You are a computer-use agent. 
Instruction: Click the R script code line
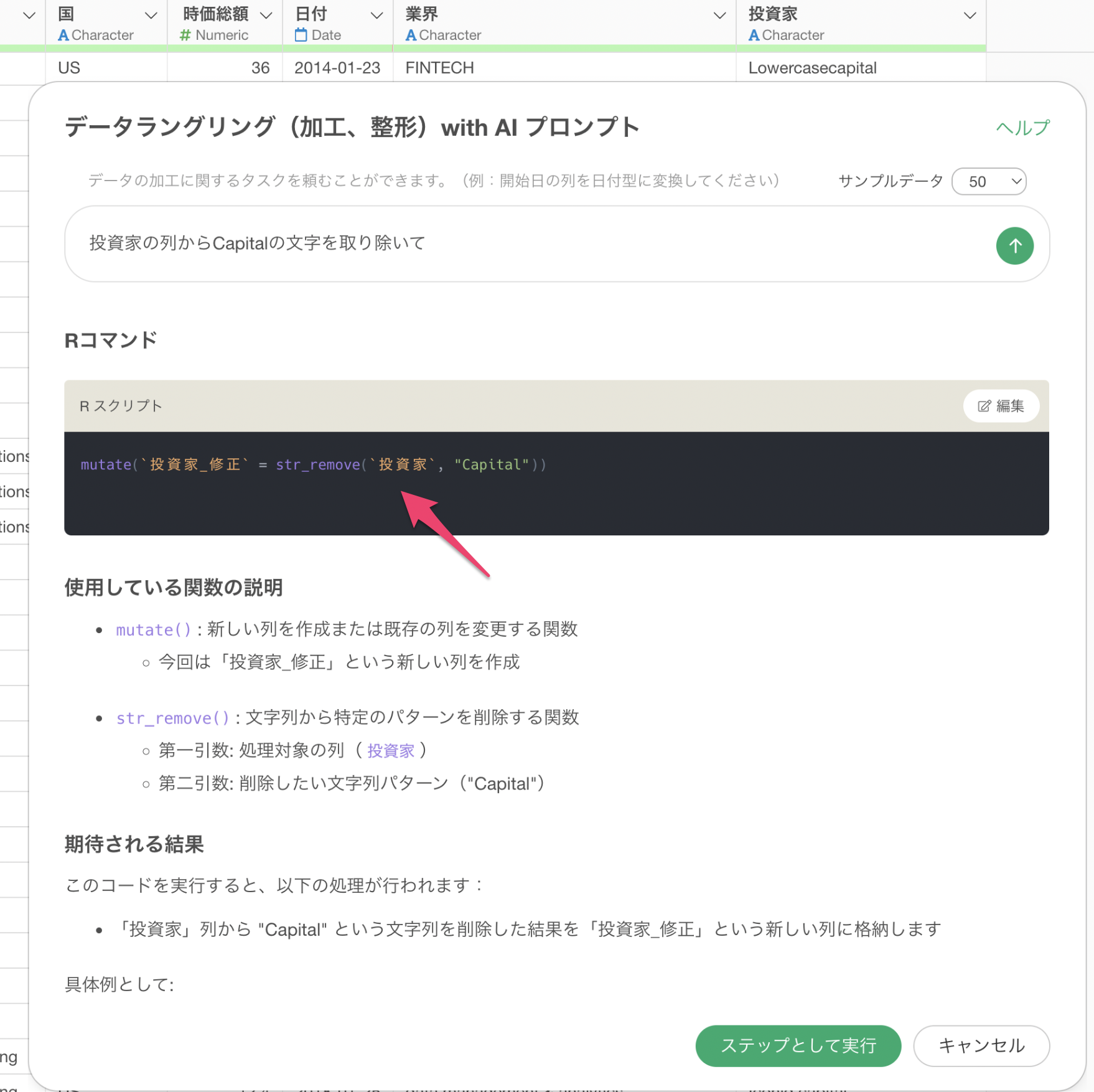(313, 464)
